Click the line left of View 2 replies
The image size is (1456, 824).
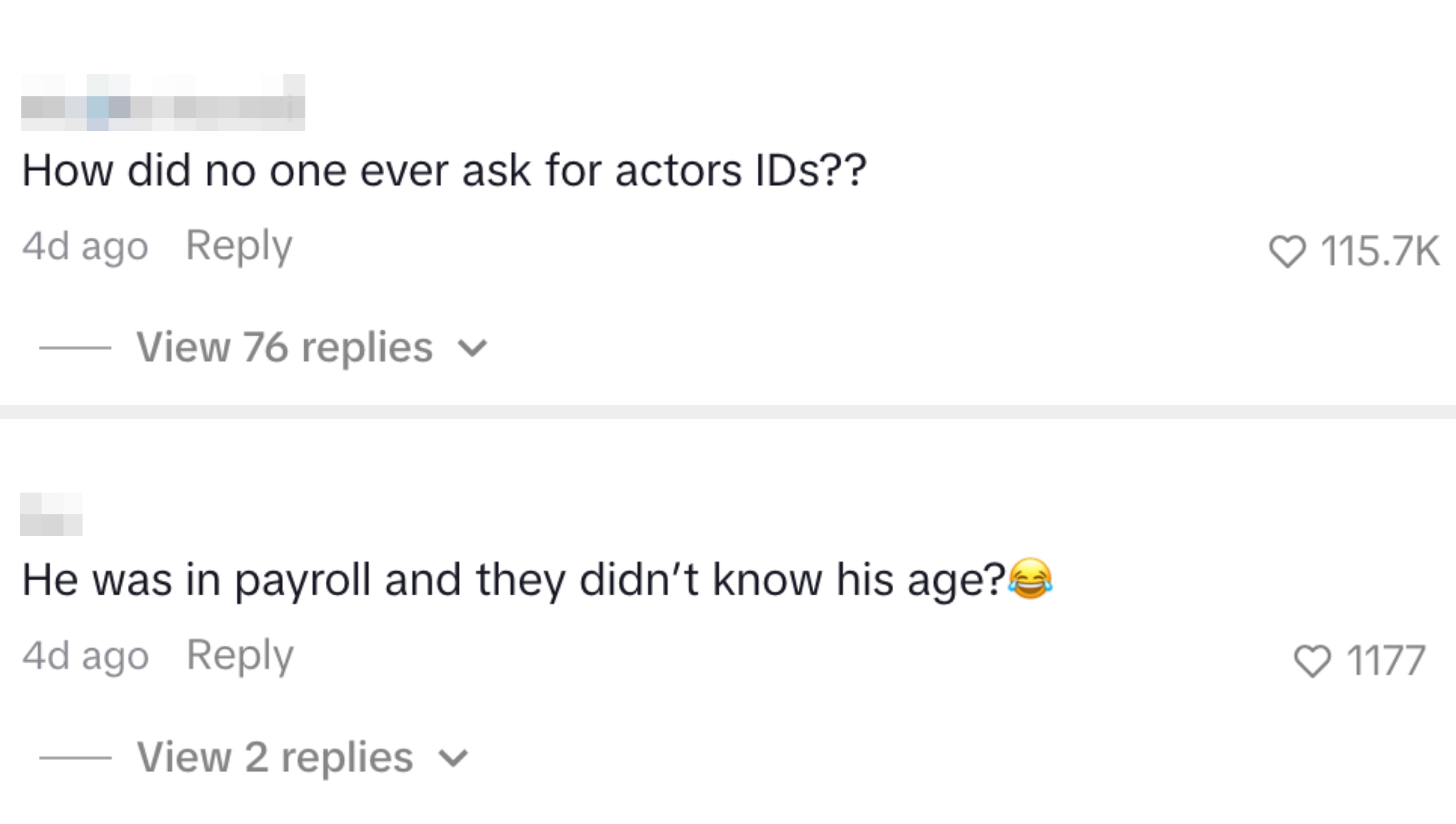(75, 757)
